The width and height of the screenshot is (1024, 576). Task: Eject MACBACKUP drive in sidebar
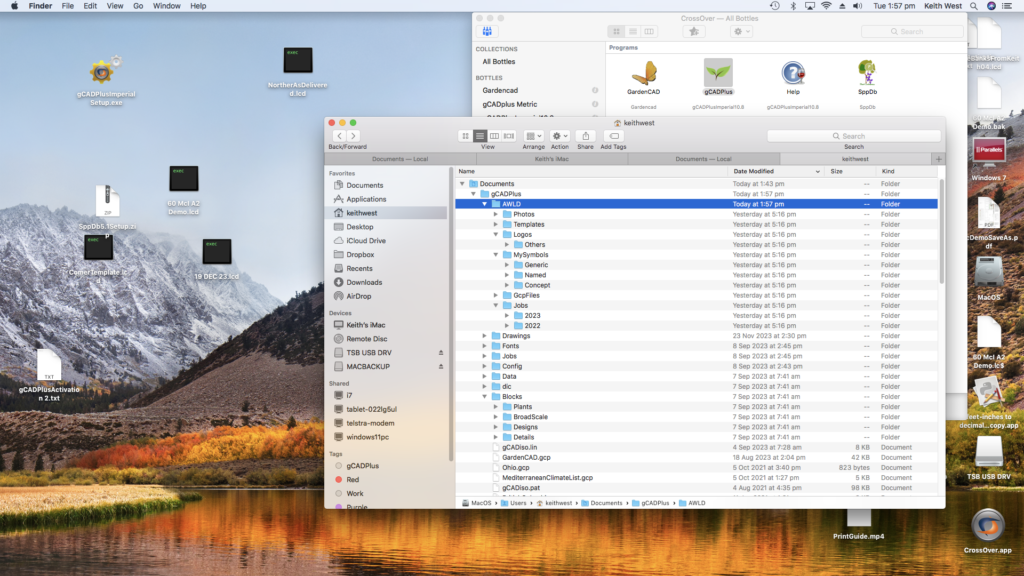(x=441, y=366)
